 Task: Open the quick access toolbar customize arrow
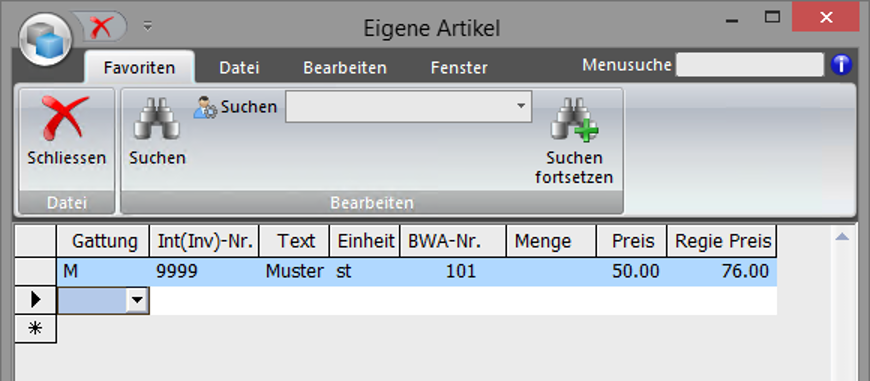[x=147, y=26]
